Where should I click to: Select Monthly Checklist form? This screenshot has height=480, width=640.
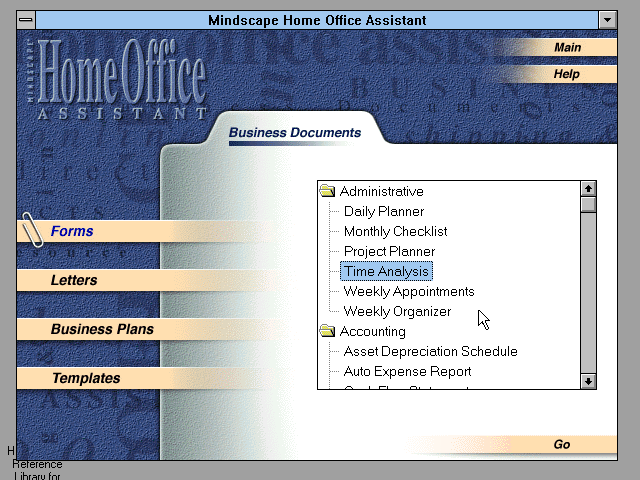pos(395,231)
